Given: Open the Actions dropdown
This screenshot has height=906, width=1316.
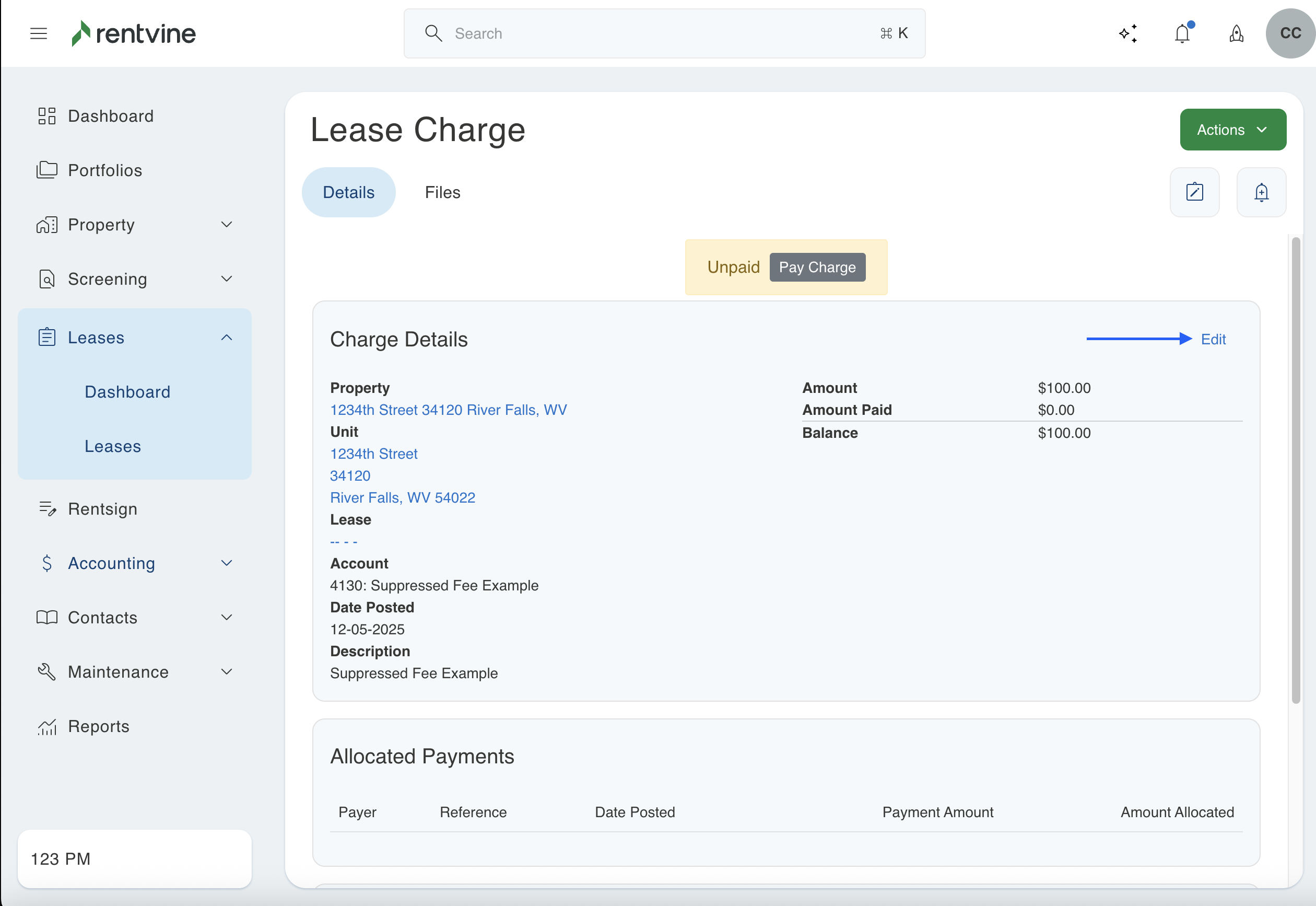Looking at the screenshot, I should click(x=1232, y=130).
